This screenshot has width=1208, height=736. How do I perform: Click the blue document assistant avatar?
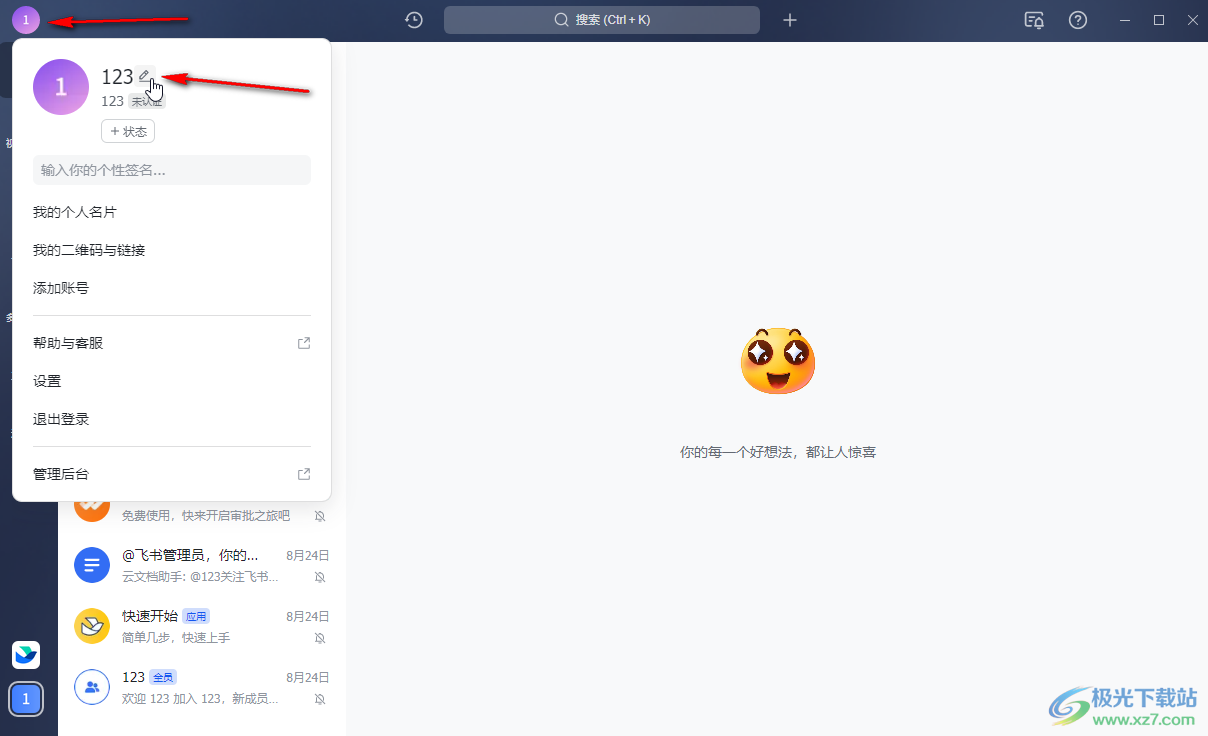point(92,566)
